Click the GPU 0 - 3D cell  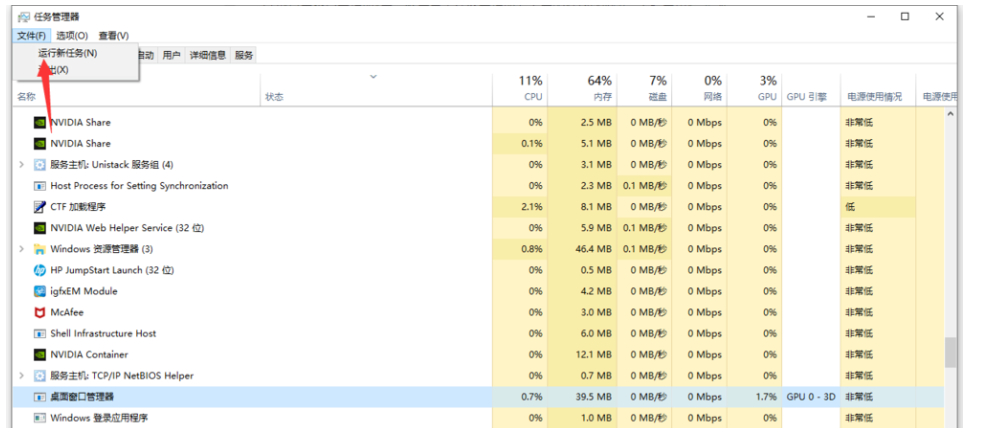point(811,397)
